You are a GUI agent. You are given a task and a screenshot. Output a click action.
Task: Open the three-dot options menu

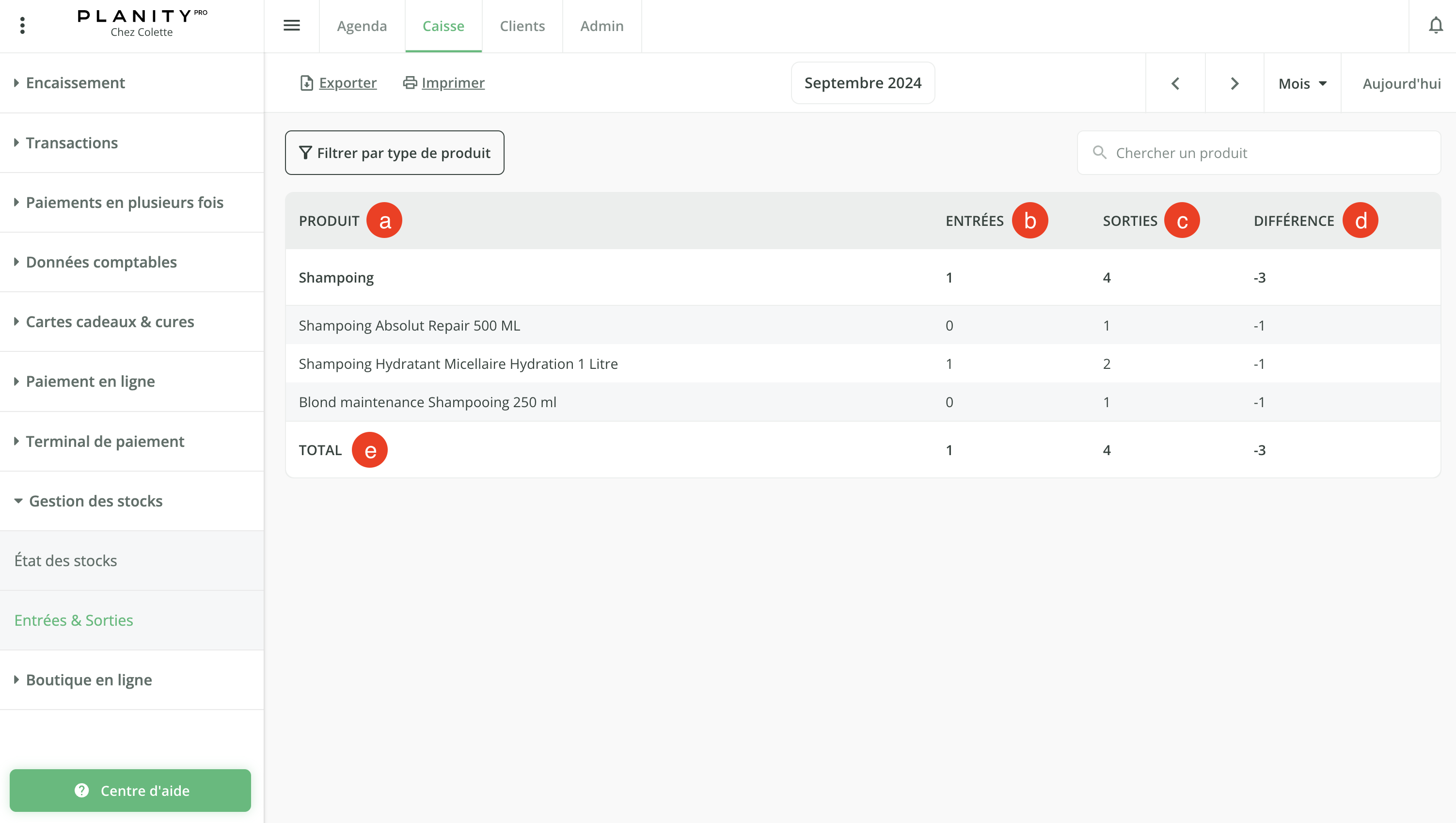[23, 25]
